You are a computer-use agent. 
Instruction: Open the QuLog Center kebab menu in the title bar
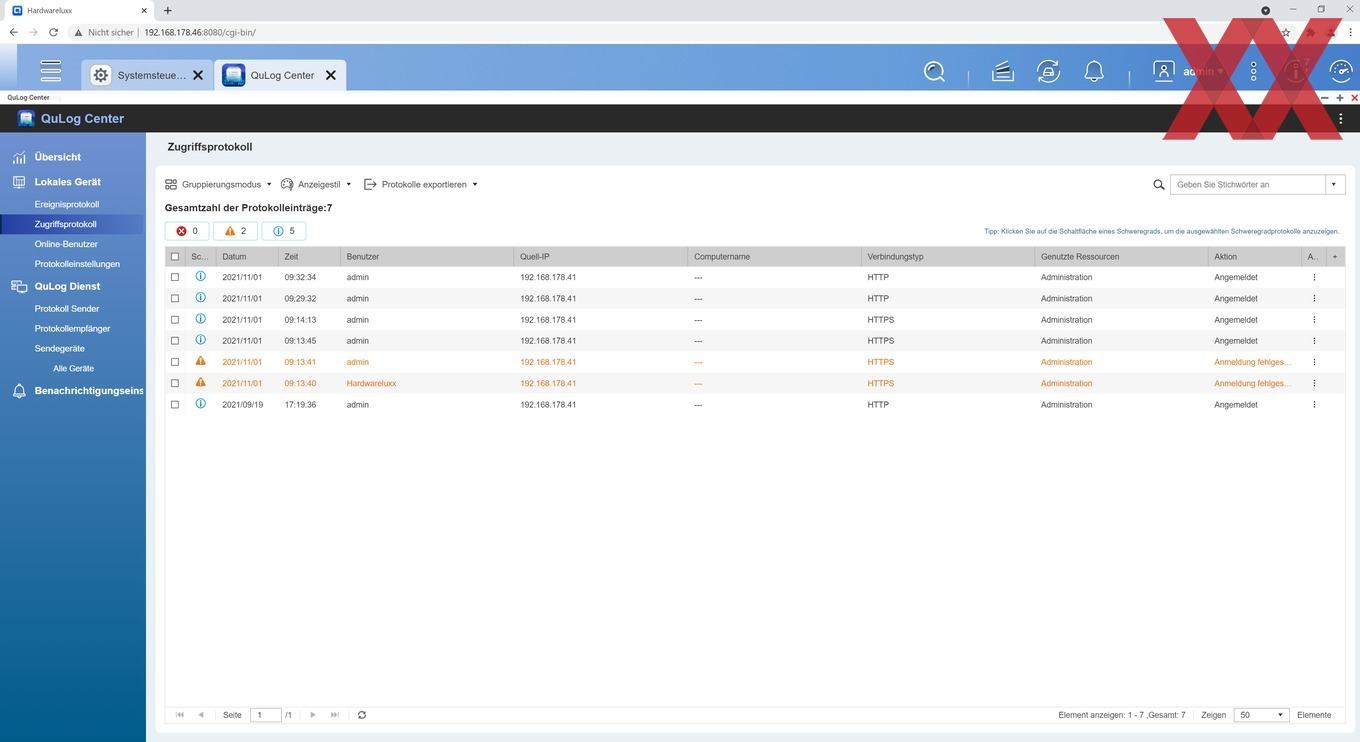pos(1341,118)
